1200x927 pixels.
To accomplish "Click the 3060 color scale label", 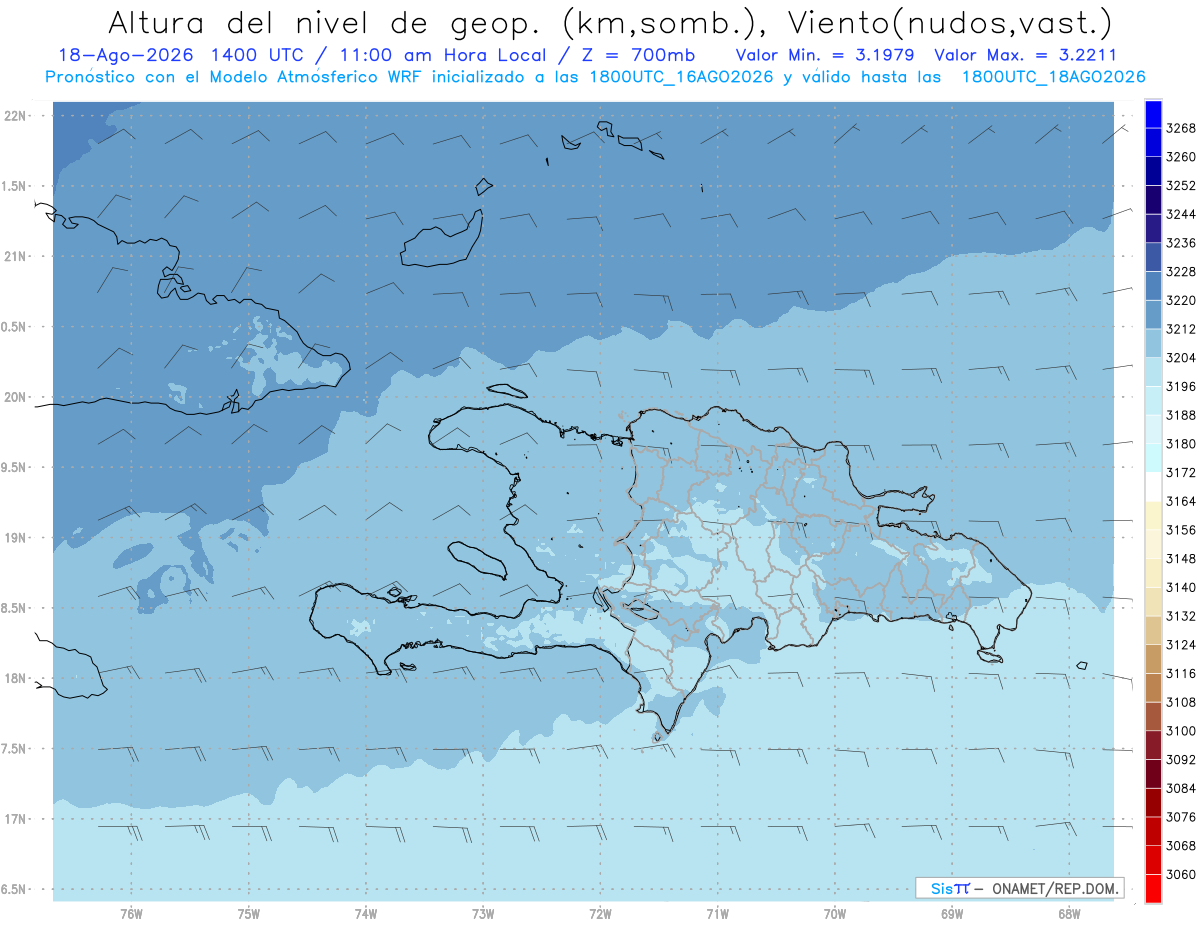I will (x=1181, y=874).
